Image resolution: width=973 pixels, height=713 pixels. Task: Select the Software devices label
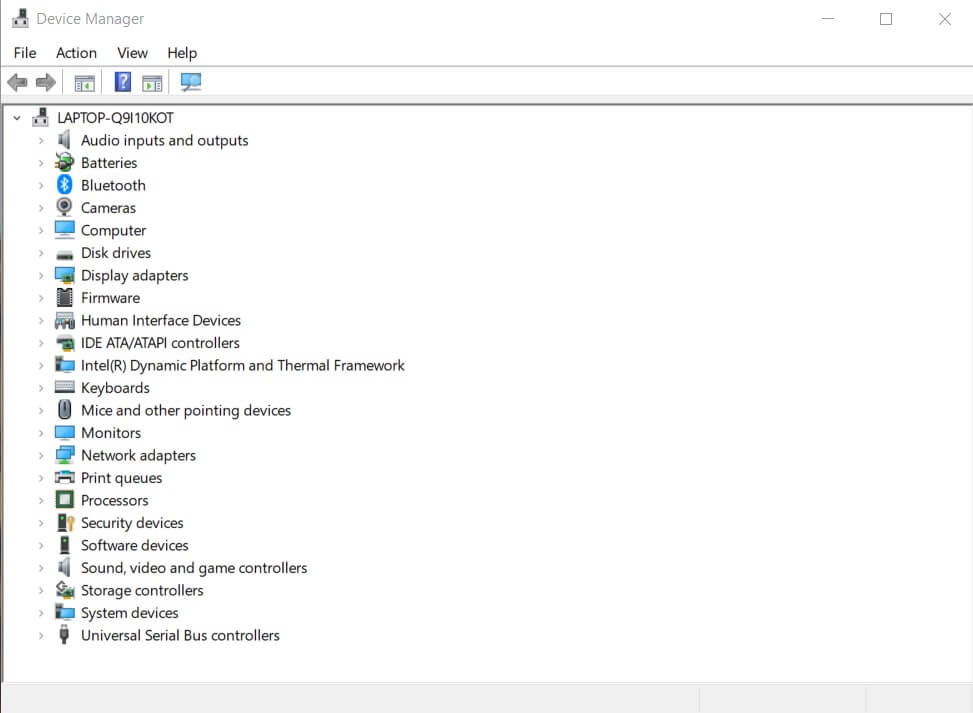[x=135, y=545]
